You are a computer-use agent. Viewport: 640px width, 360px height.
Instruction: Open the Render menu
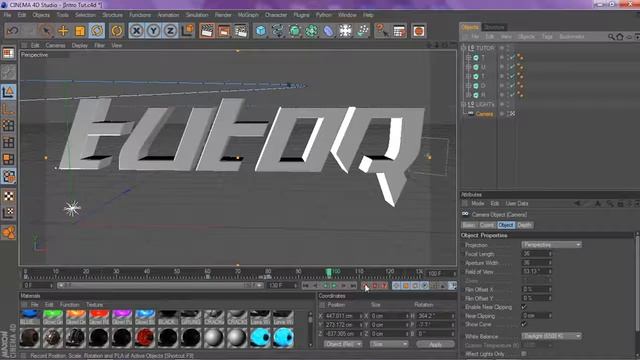click(223, 15)
